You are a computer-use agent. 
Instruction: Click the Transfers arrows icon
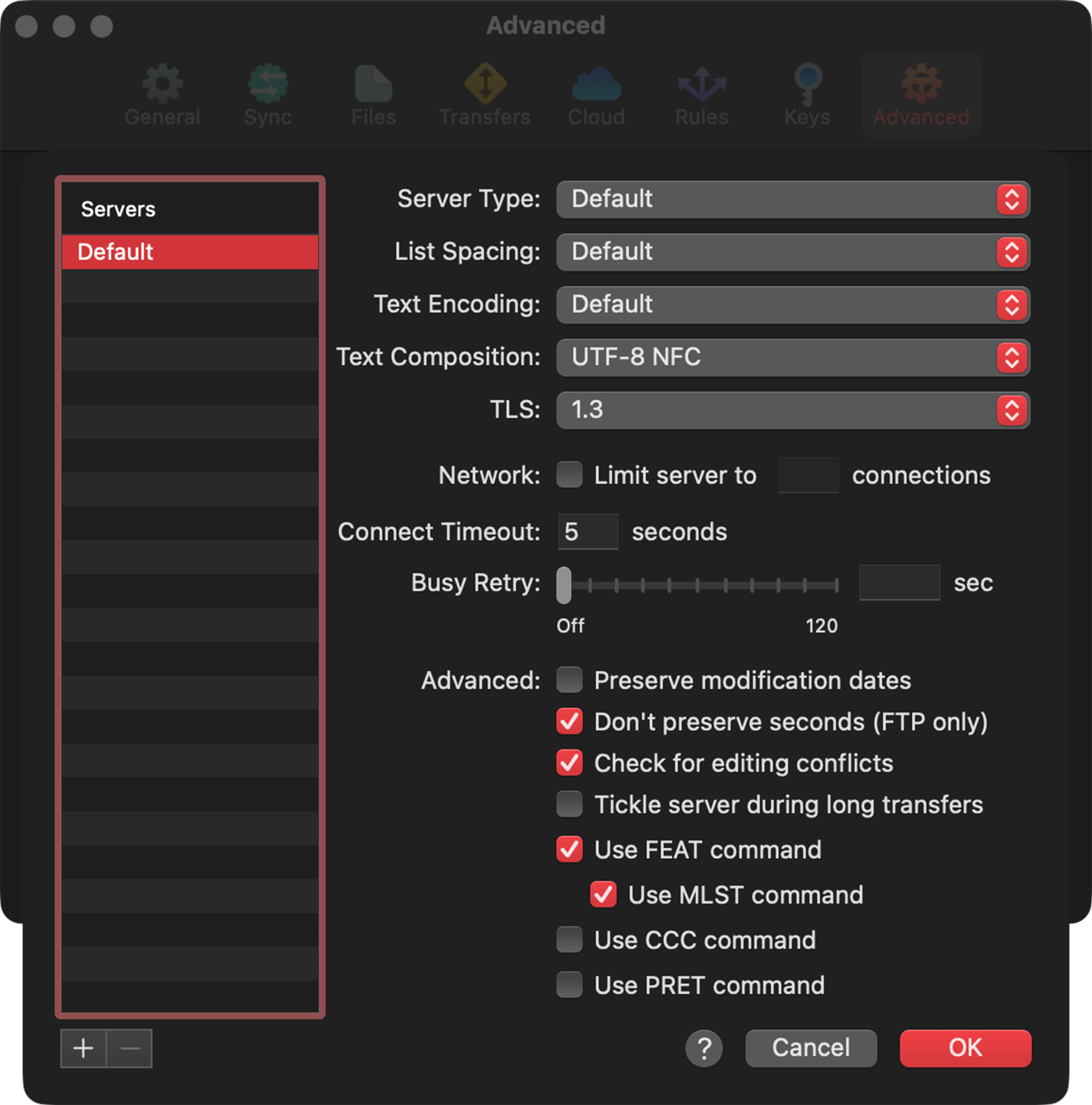pos(484,91)
